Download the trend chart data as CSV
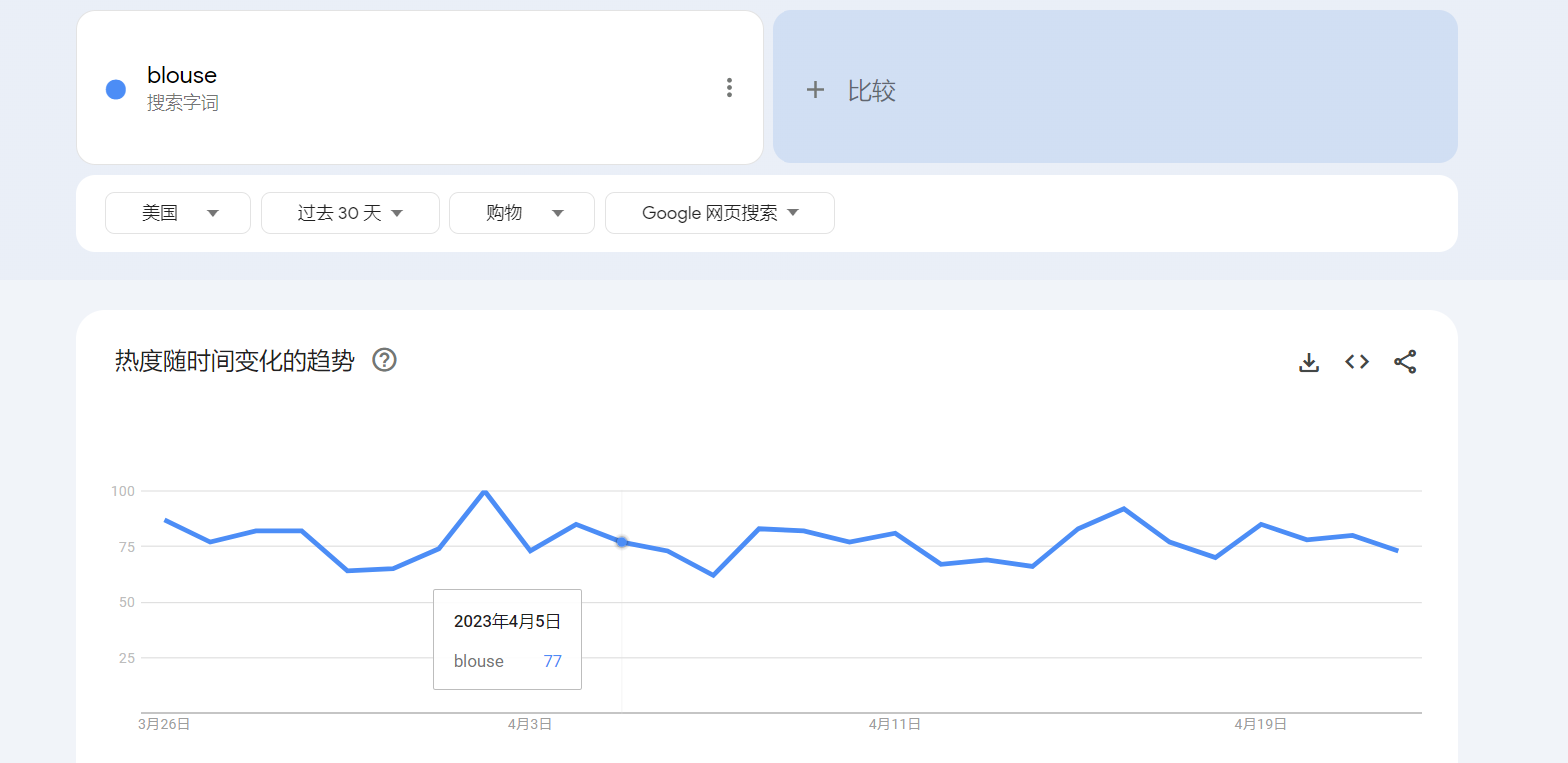1568x763 pixels. coord(1309,362)
